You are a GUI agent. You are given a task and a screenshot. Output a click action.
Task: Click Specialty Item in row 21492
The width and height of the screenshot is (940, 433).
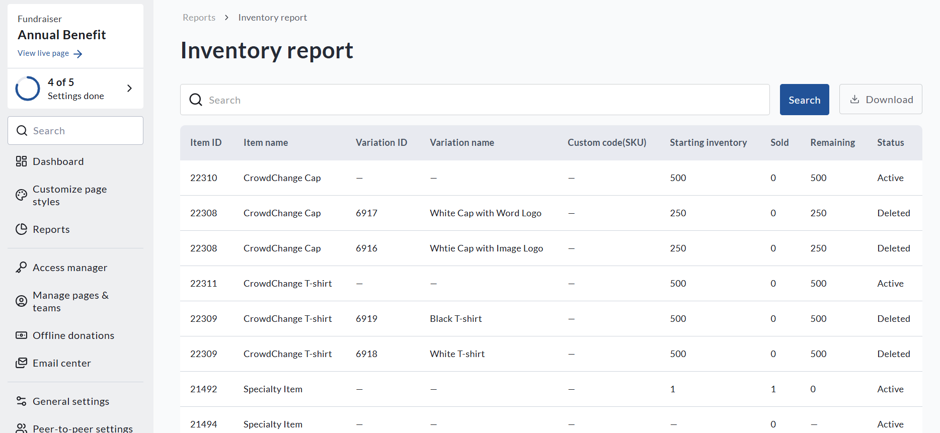[273, 389]
